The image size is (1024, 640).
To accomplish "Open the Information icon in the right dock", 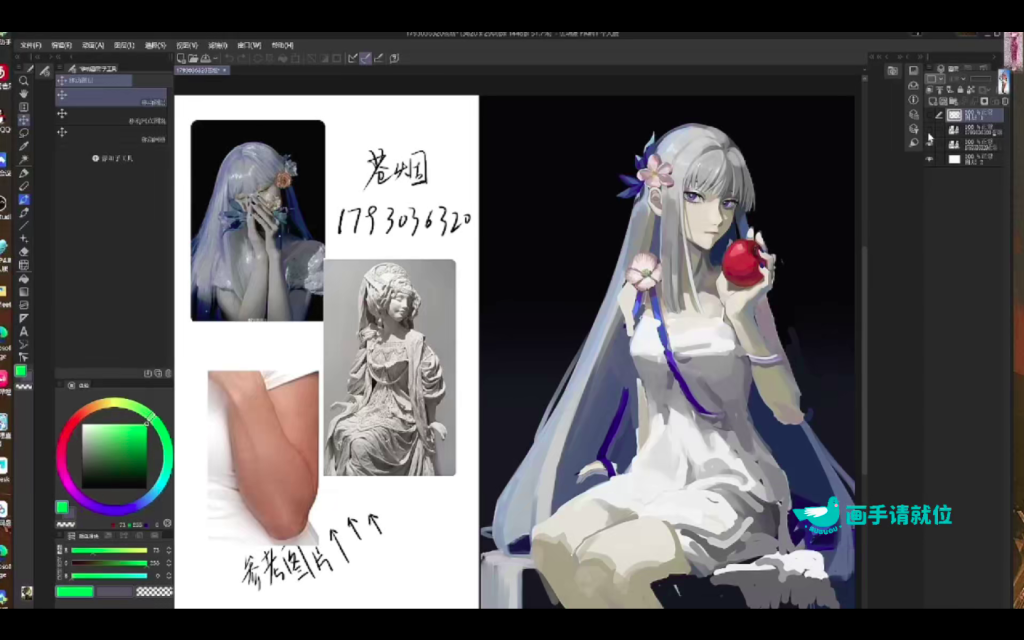I will click(913, 100).
